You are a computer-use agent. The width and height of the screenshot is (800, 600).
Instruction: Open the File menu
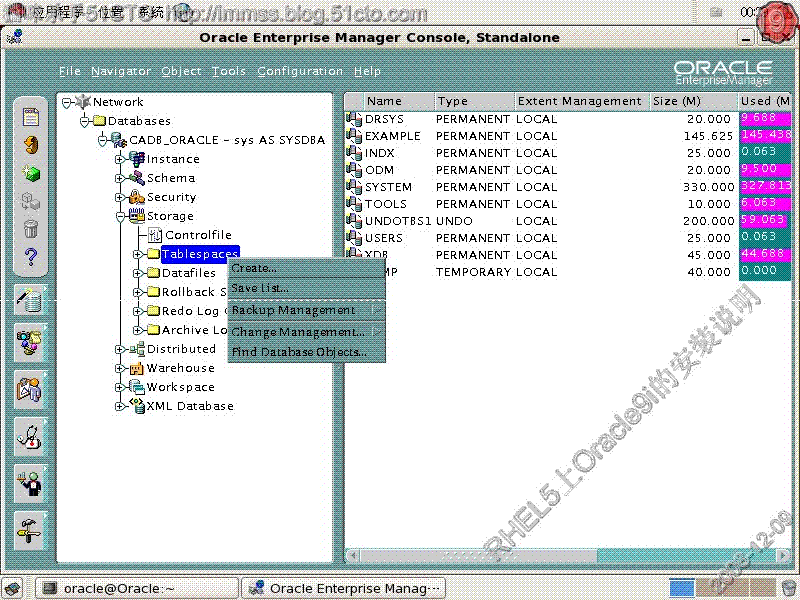click(70, 71)
